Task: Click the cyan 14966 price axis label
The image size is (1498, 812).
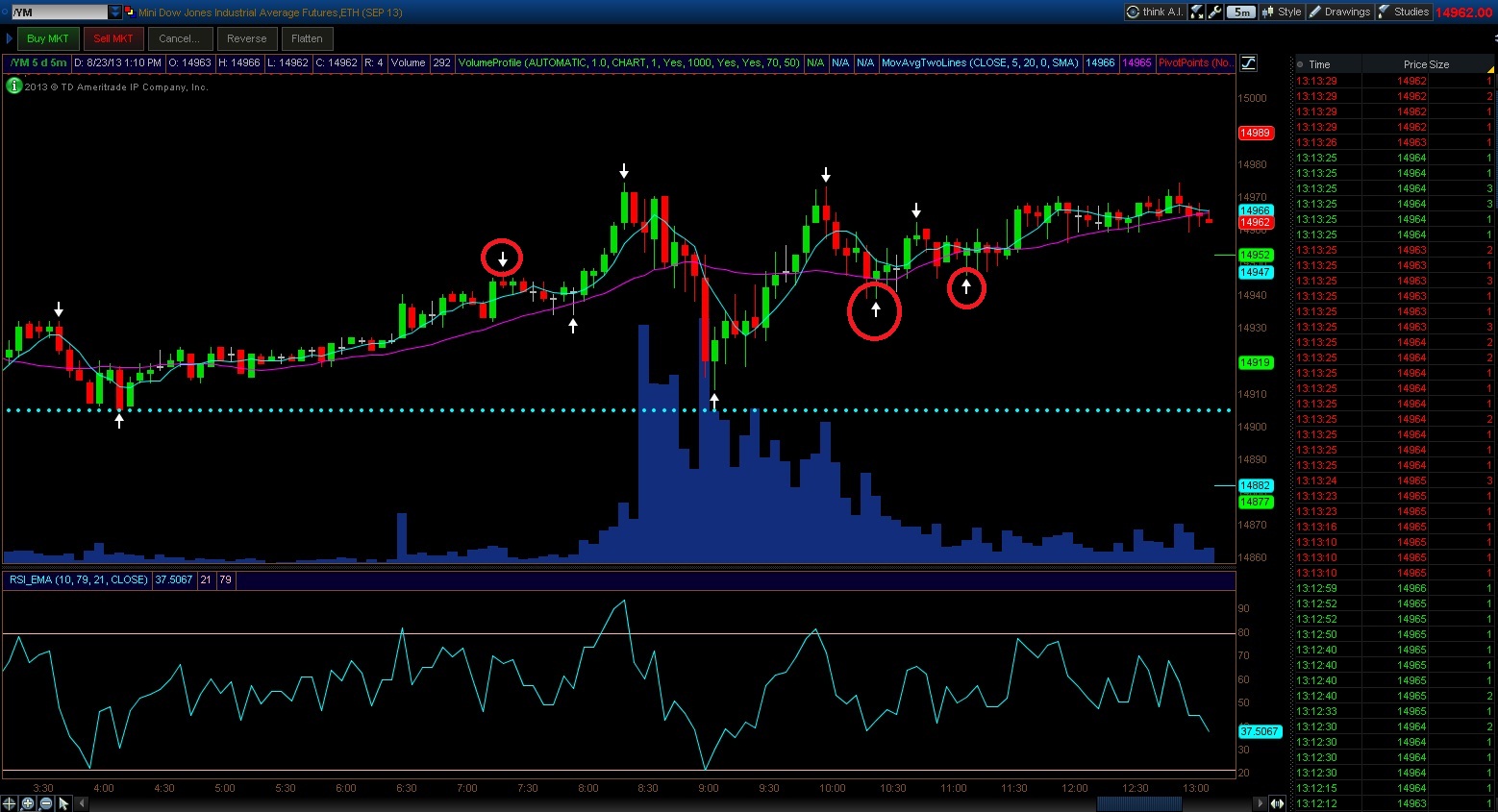Action: pos(1256,210)
